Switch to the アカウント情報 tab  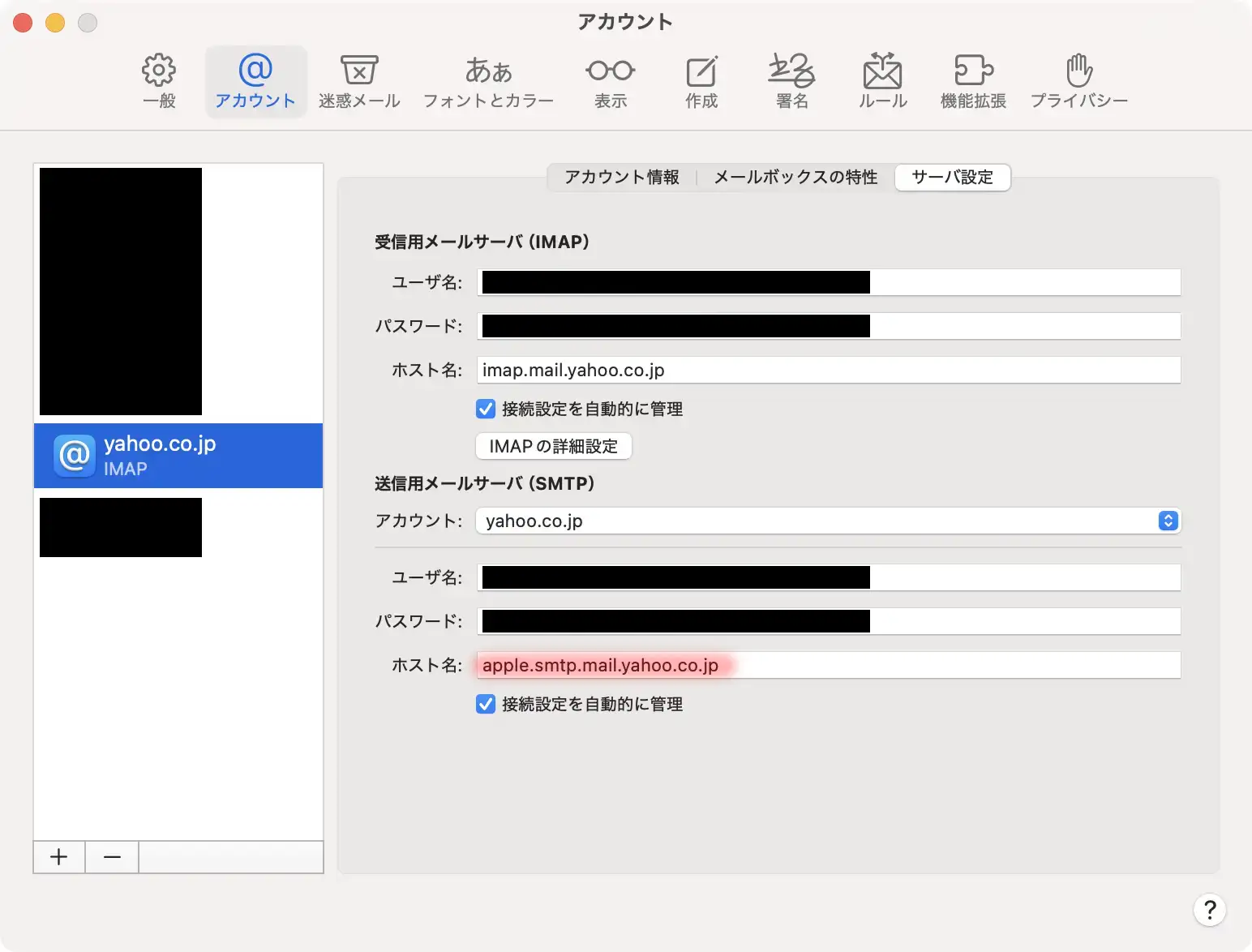point(621,177)
